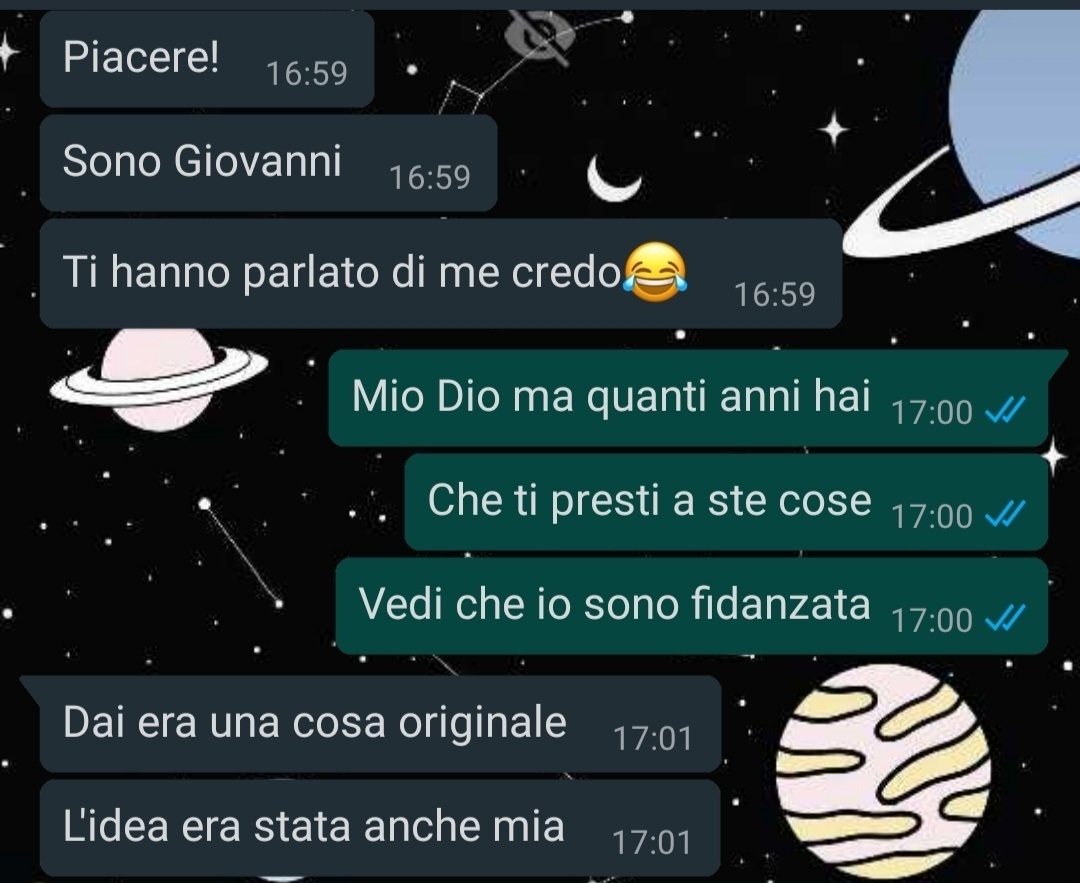Image resolution: width=1080 pixels, height=883 pixels.
Task: Click the 17:01 timestamp on 'Dai era una cosa originale'
Action: (x=652, y=738)
